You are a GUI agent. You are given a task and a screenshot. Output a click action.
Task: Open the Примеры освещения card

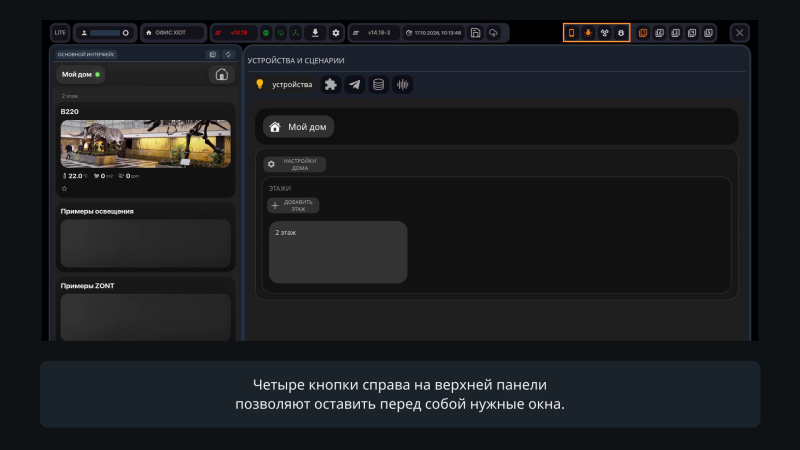click(145, 237)
